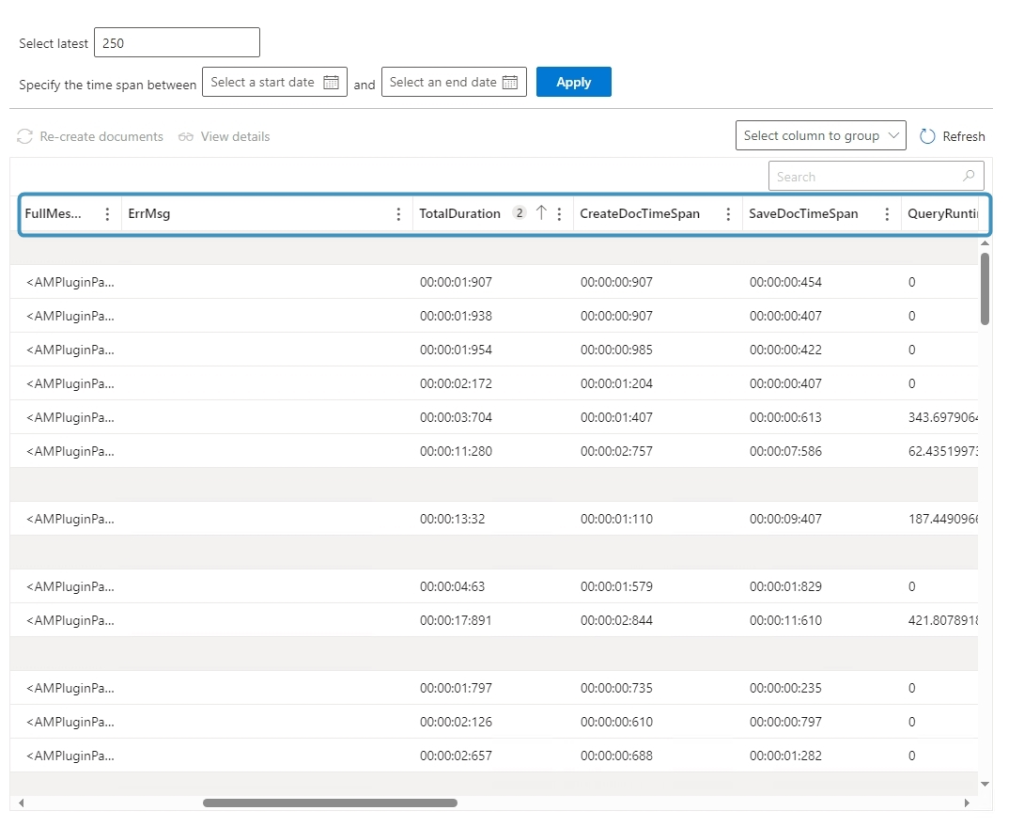1024x826 pixels.
Task: Click the QueryRunti column header
Action: [x=942, y=214]
